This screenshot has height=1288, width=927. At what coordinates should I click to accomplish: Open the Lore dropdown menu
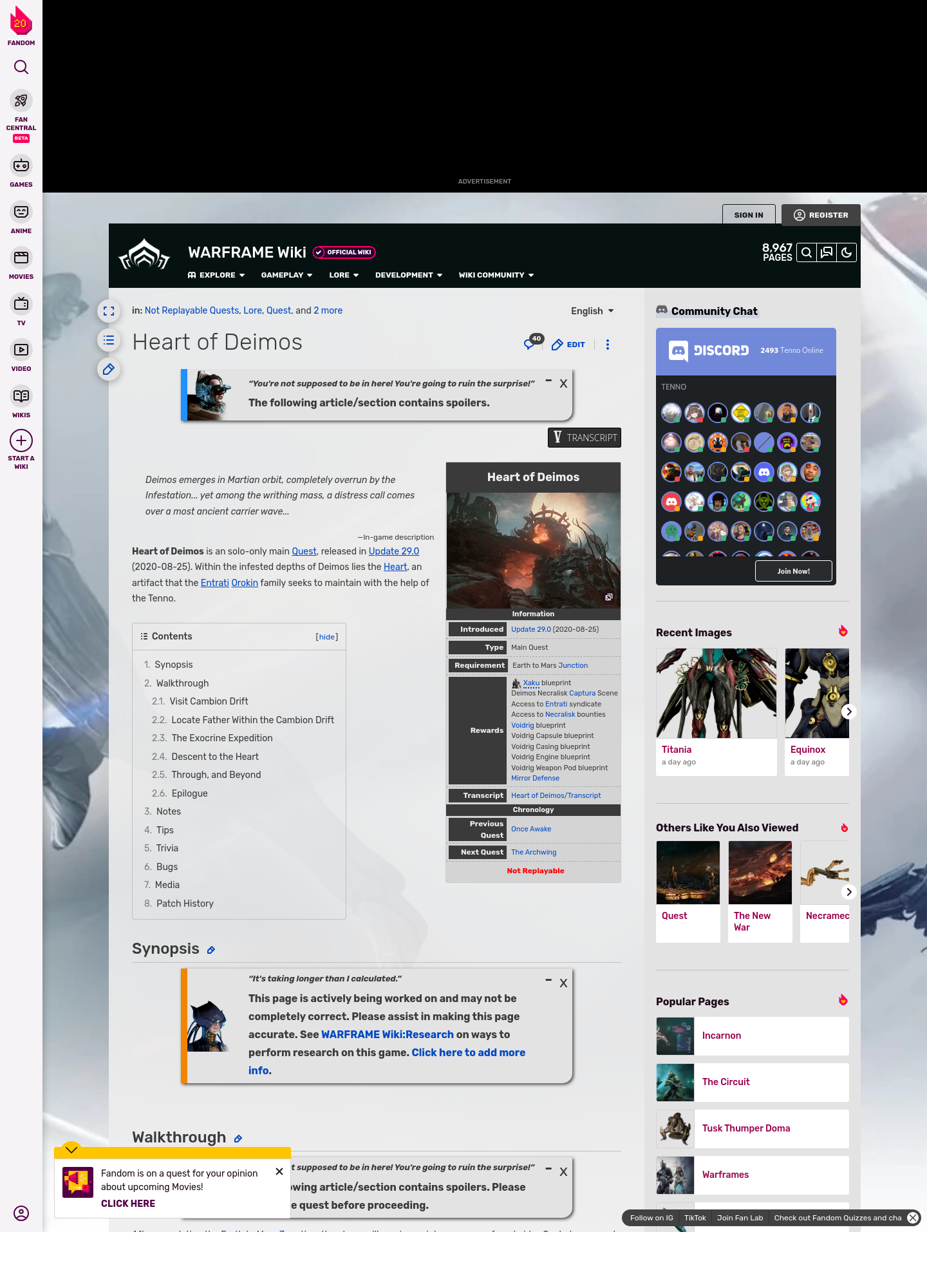tap(344, 275)
